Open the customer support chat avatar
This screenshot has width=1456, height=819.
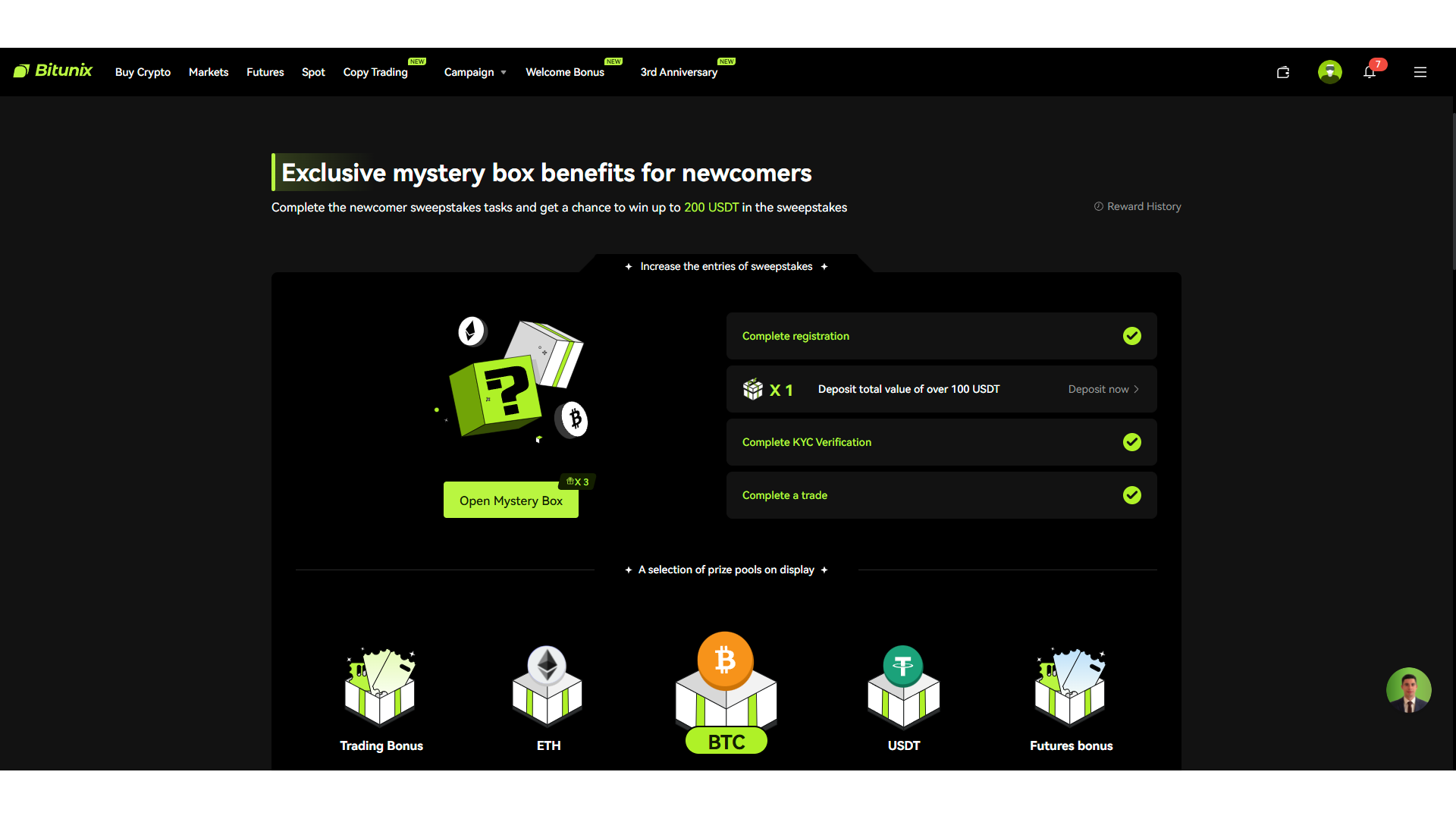click(x=1409, y=690)
